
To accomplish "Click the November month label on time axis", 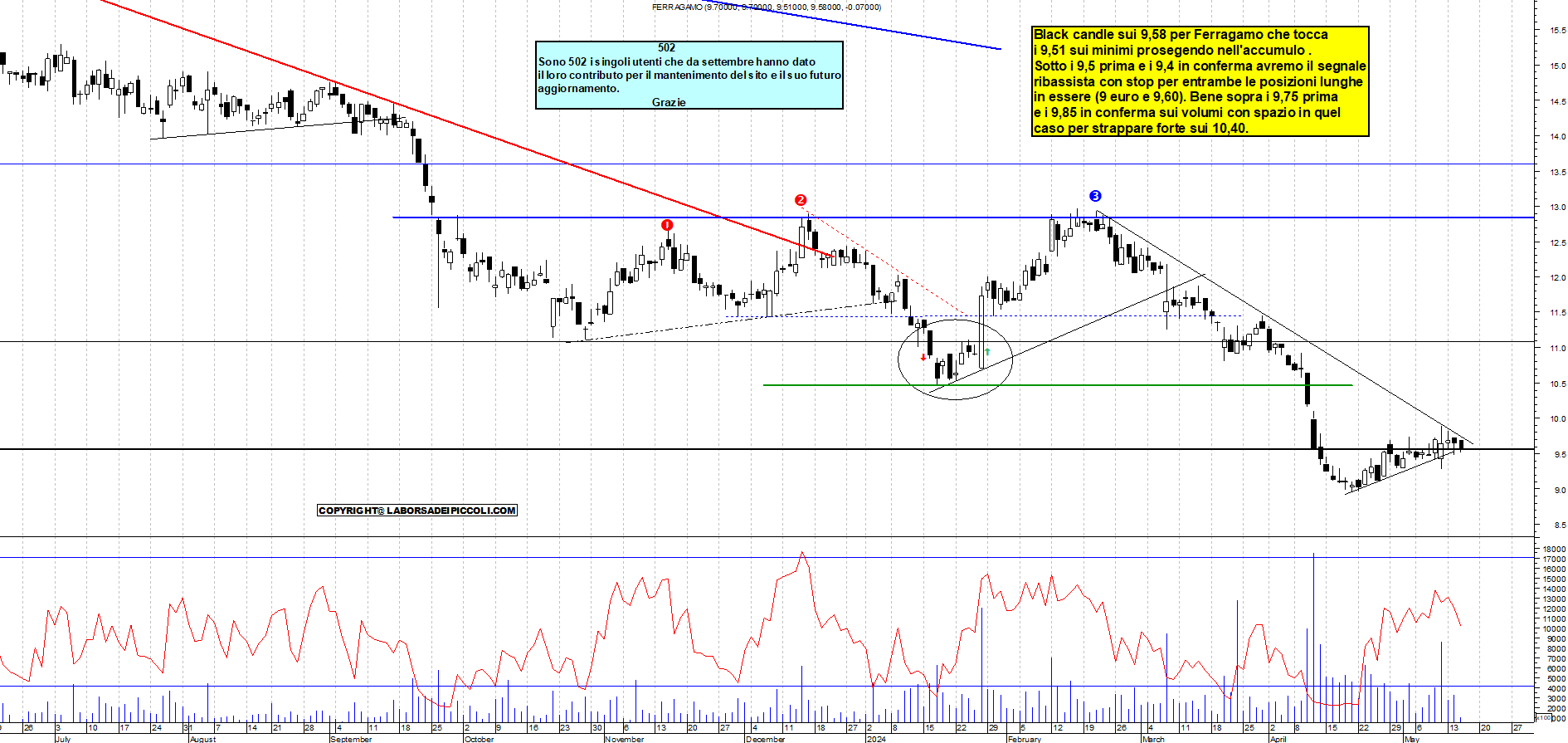I will 625,738.
